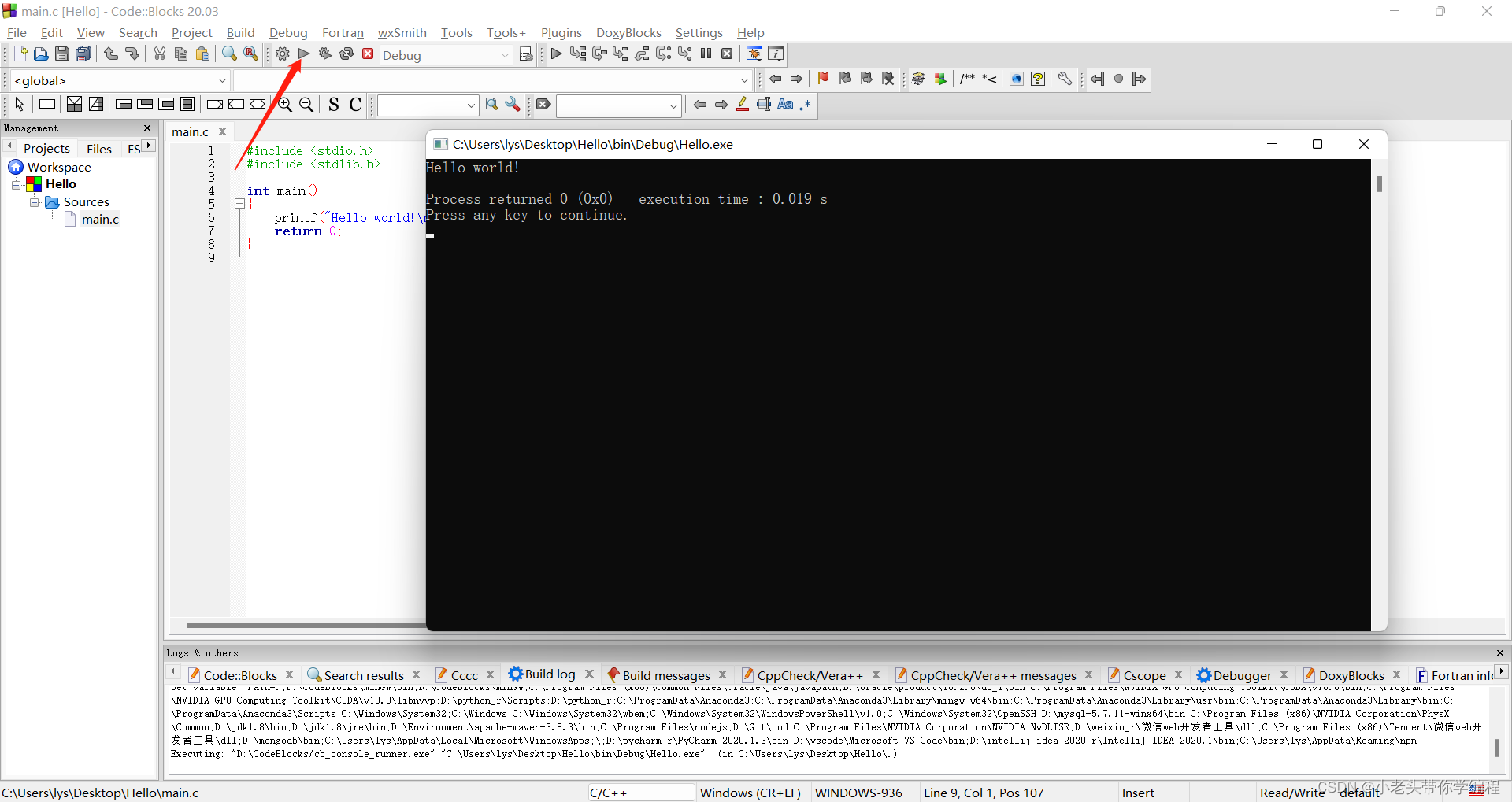Abort the build with red X icon
Viewport: 1512px width, 802px height.
368,54
